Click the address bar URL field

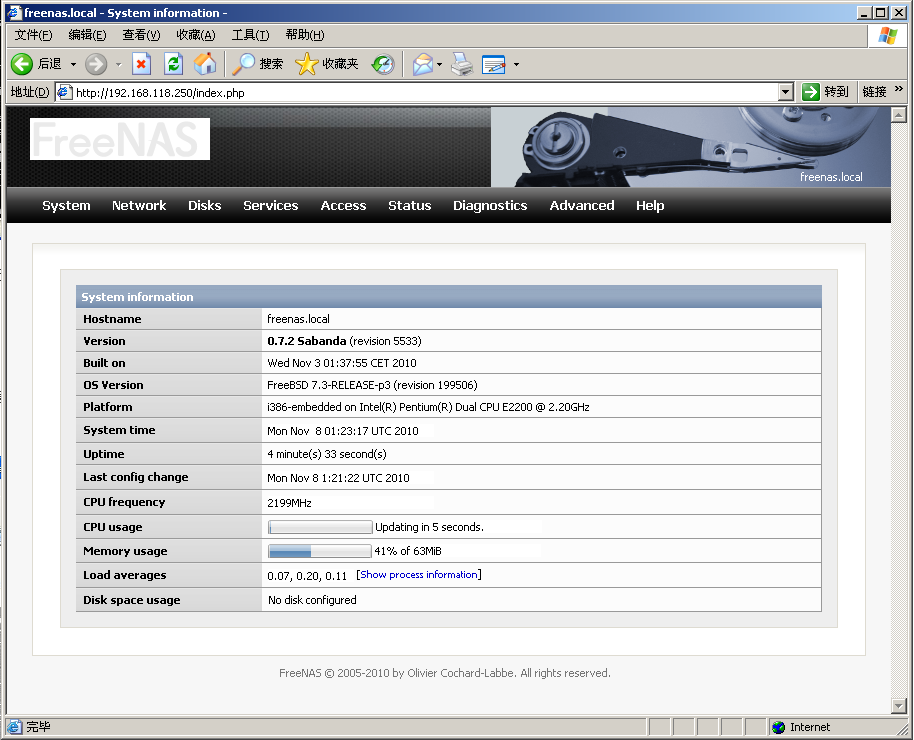coord(426,92)
